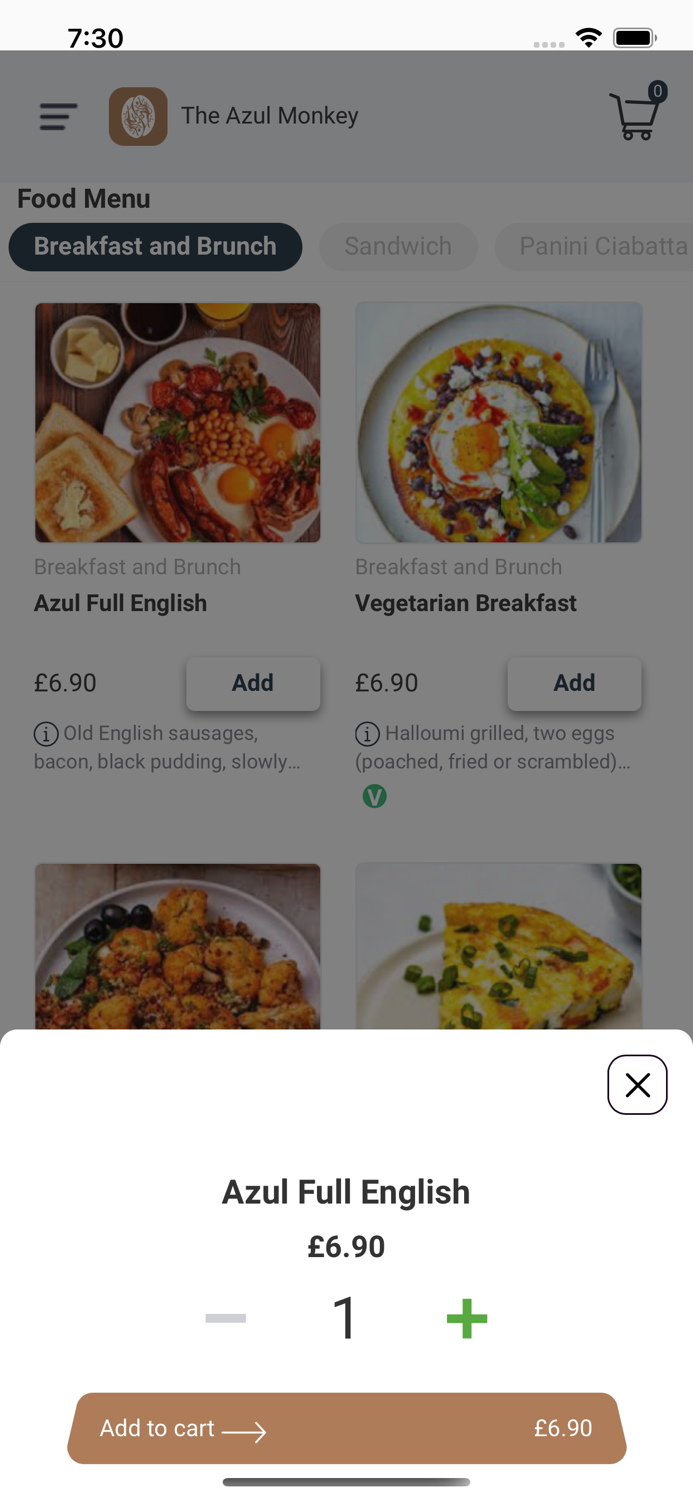
Task: Close the Azul Full English sheet
Action: point(637,1085)
